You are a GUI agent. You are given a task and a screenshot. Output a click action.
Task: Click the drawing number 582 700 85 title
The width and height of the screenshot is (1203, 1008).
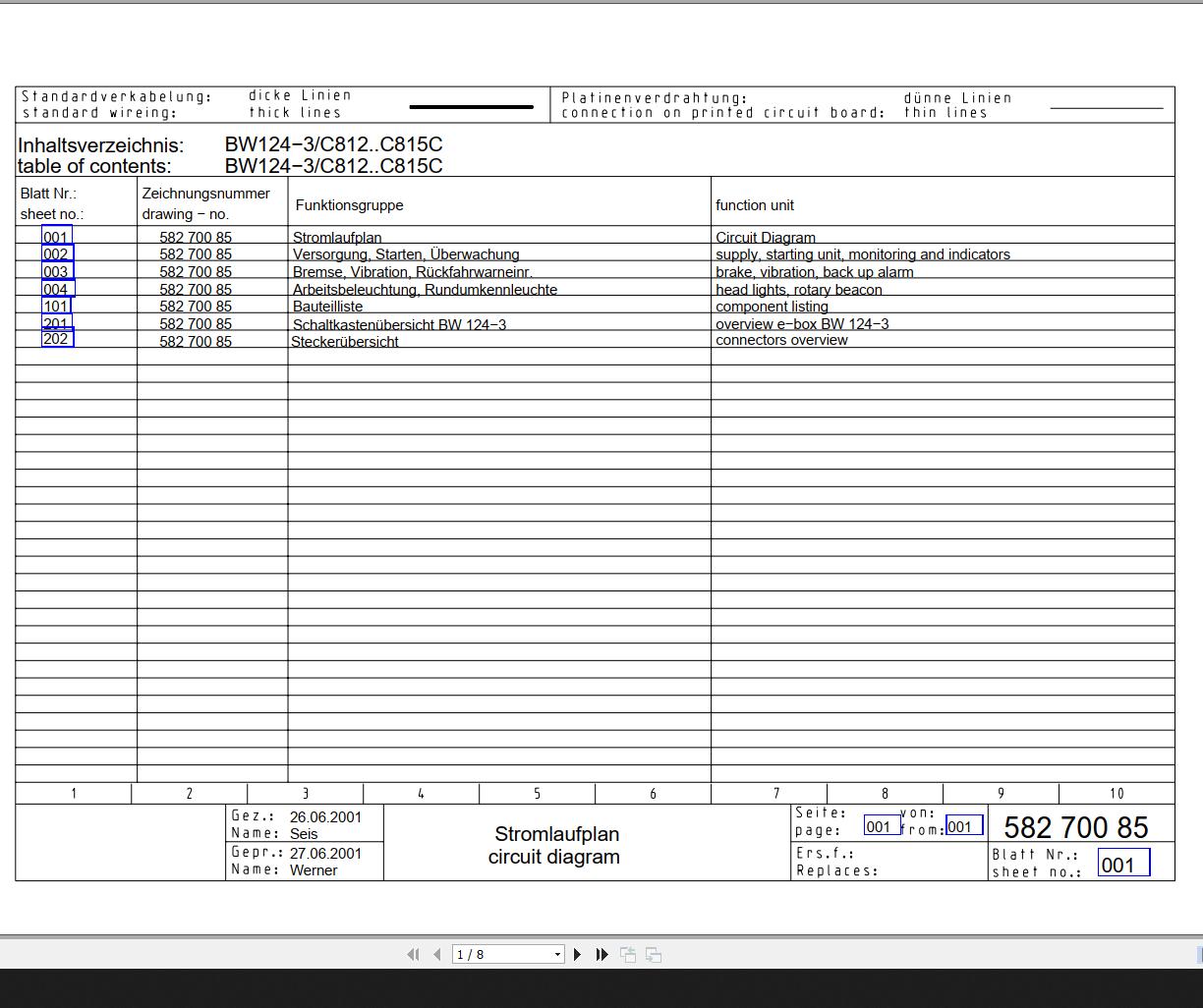1075,827
